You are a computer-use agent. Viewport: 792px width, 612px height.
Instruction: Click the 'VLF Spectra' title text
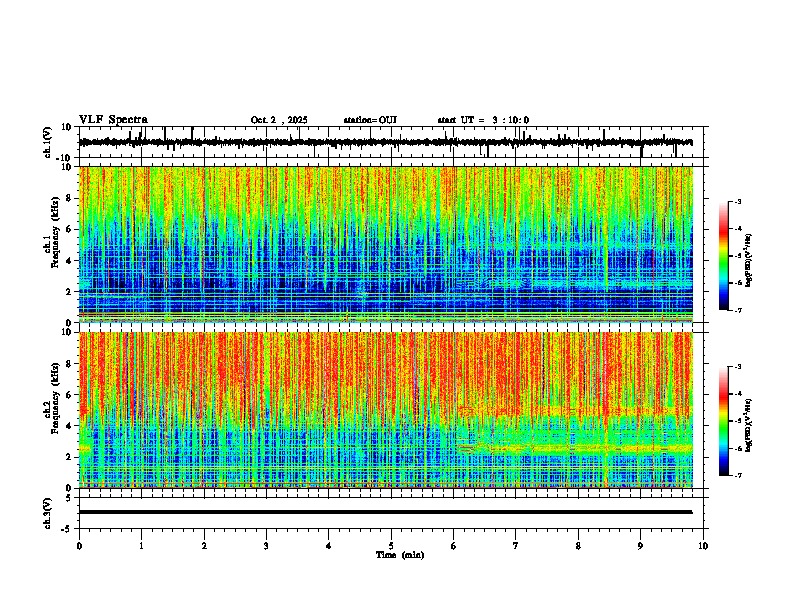click(x=113, y=120)
